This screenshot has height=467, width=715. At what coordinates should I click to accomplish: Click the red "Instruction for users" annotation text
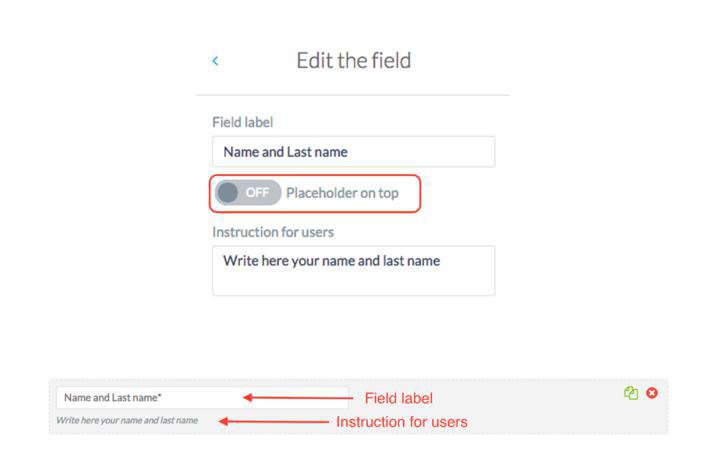[x=401, y=422]
